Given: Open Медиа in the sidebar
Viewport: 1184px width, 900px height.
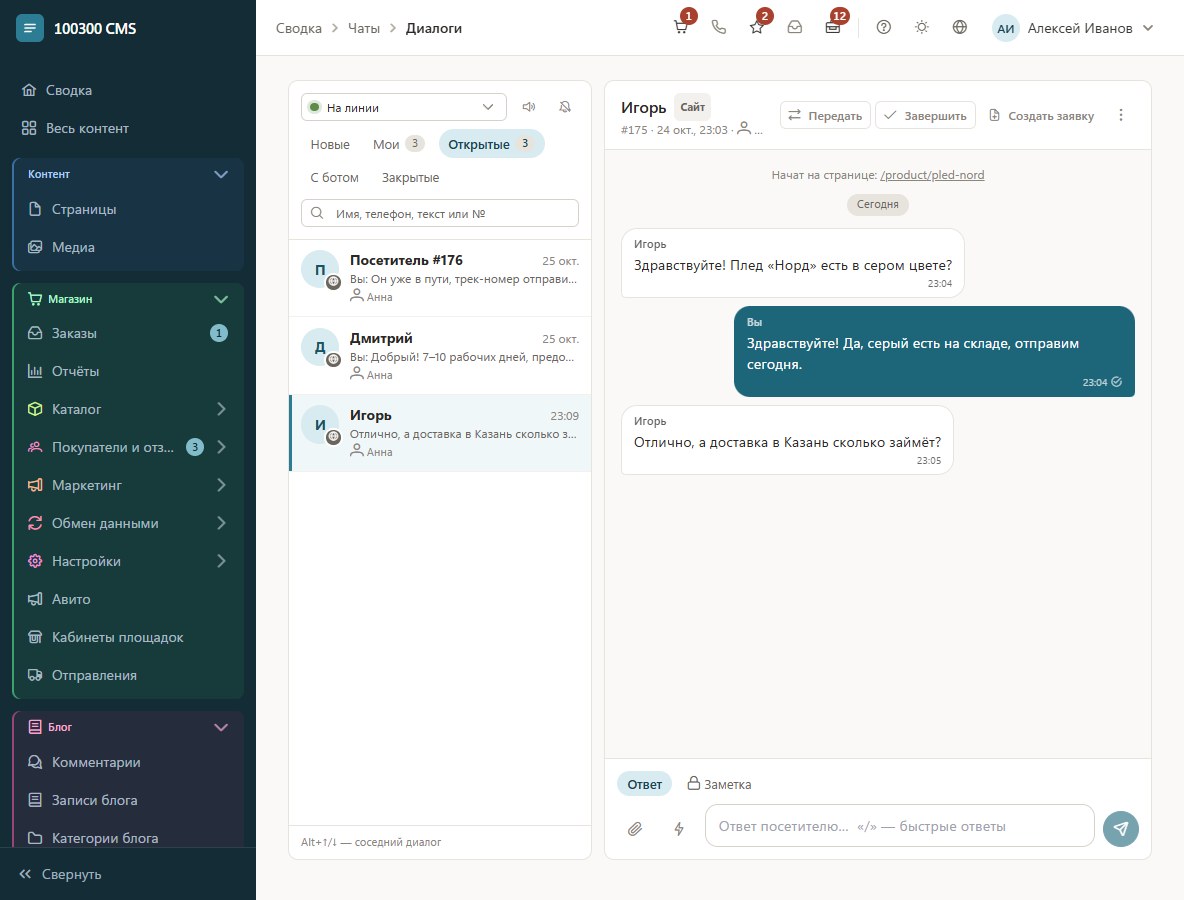Looking at the screenshot, I should pyautogui.click(x=128, y=247).
